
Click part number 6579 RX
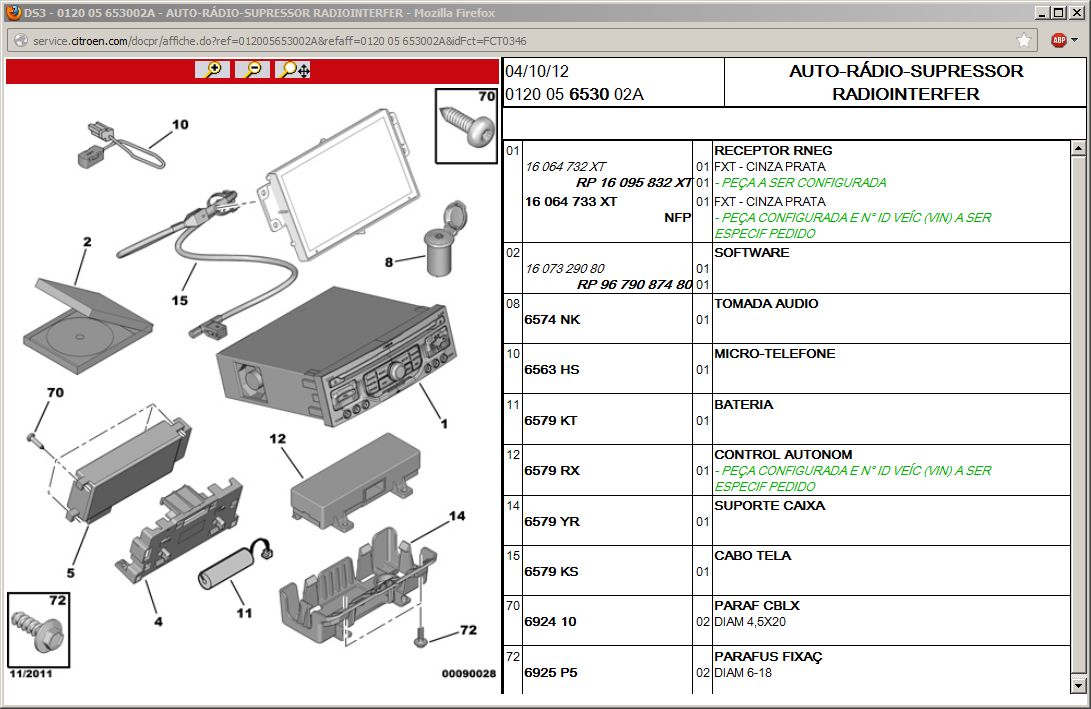[552, 471]
